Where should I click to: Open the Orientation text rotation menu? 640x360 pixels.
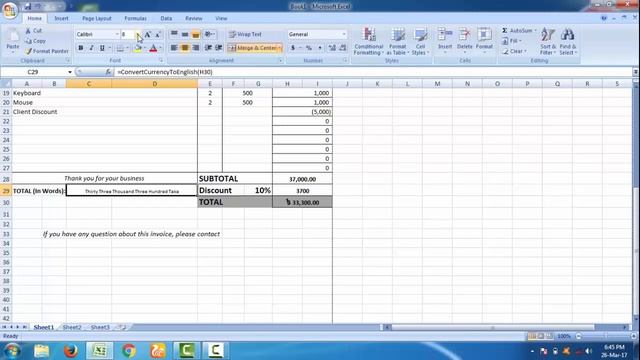tap(209, 34)
